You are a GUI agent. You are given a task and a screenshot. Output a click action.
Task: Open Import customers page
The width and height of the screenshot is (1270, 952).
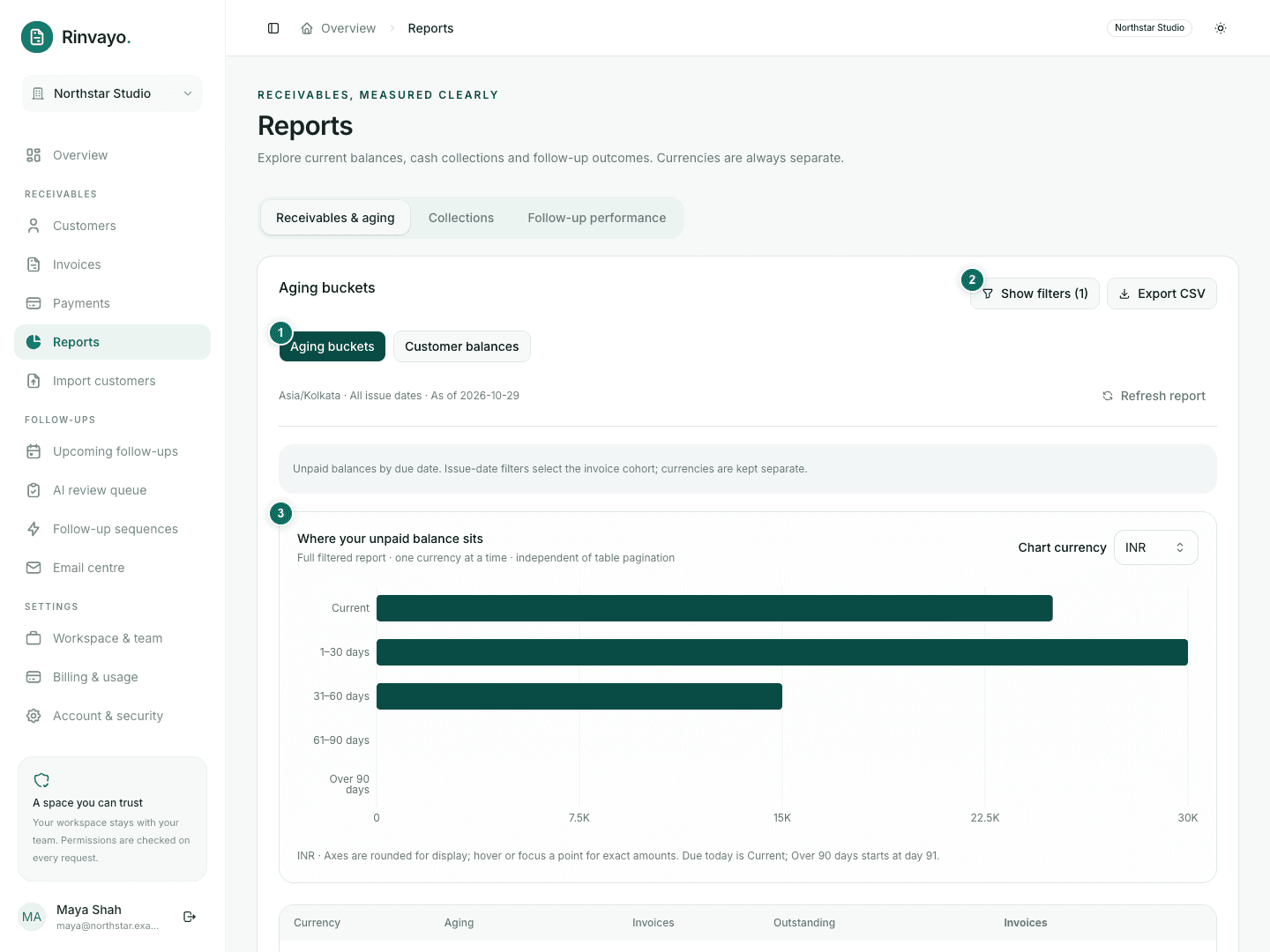pos(112,381)
